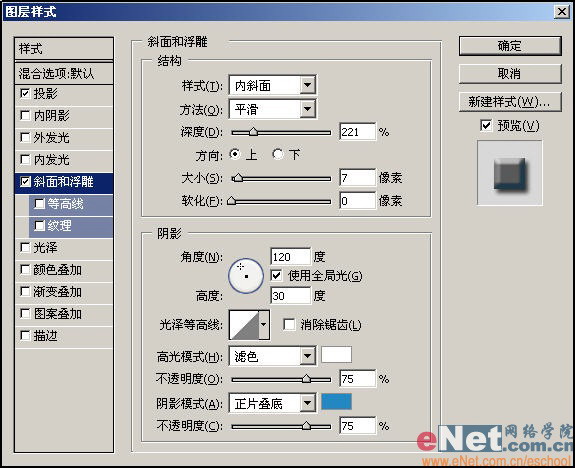Toggle the 投影 checkbox
This screenshot has height=468, width=575.
coord(25,94)
